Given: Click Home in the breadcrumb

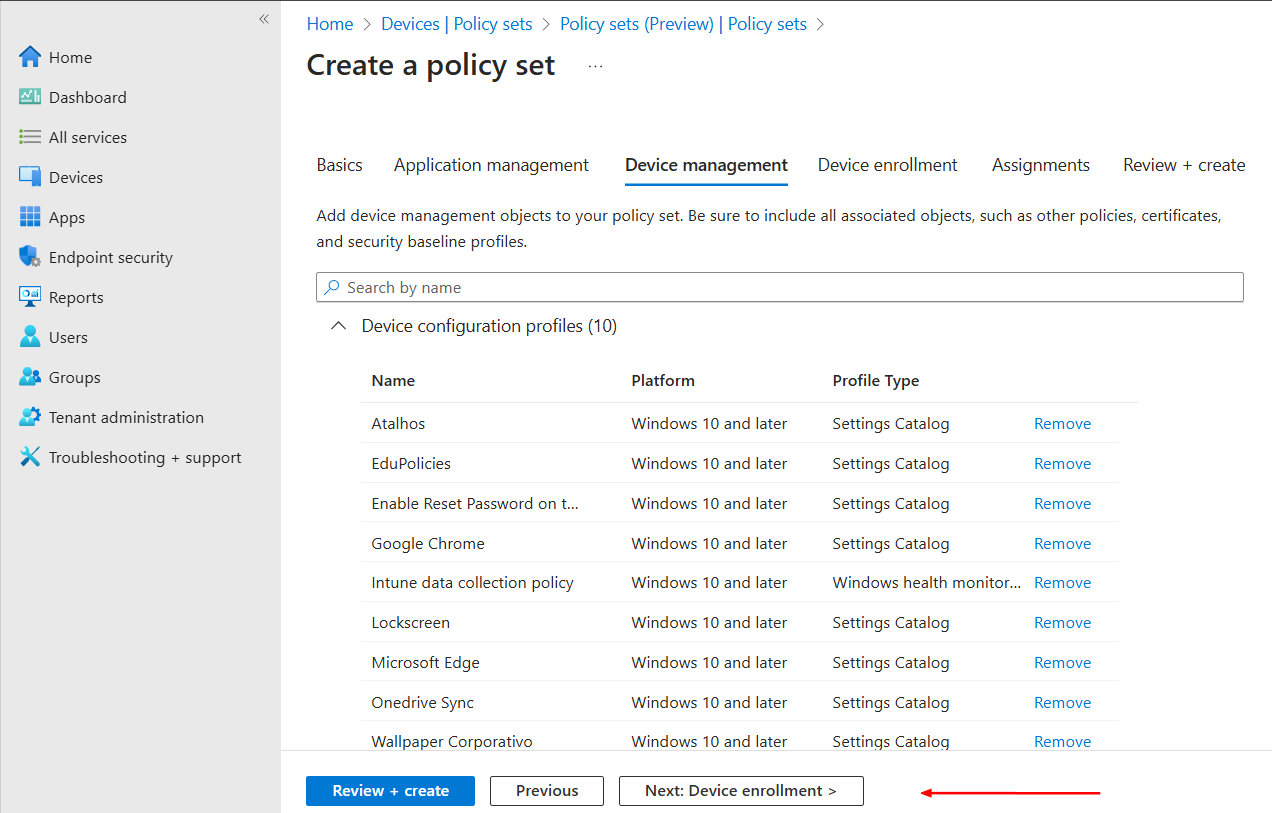Looking at the screenshot, I should tap(330, 24).
